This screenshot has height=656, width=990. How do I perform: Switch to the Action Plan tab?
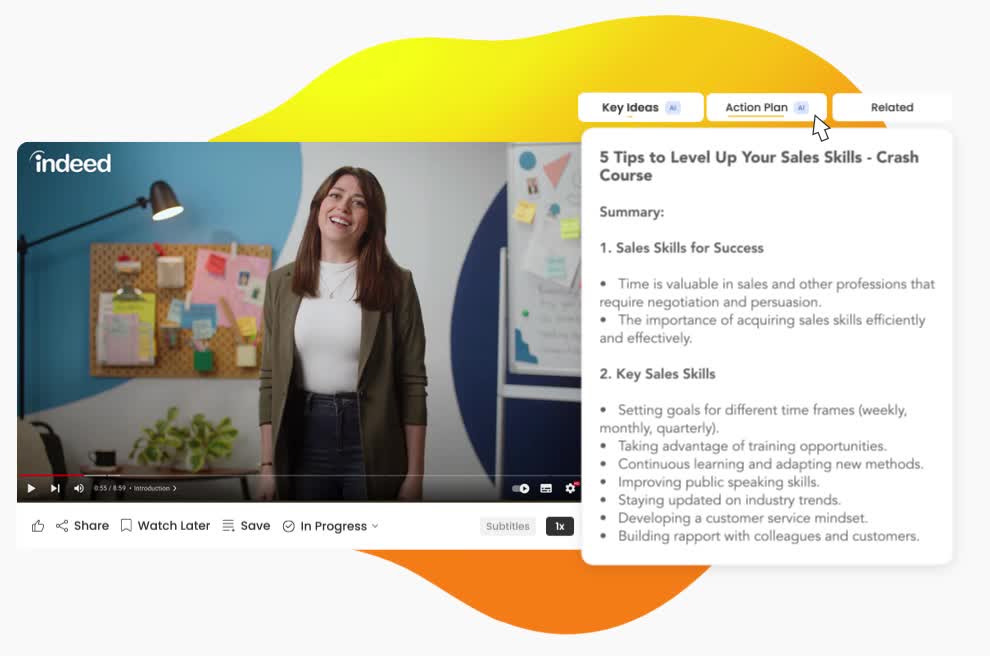(x=766, y=107)
